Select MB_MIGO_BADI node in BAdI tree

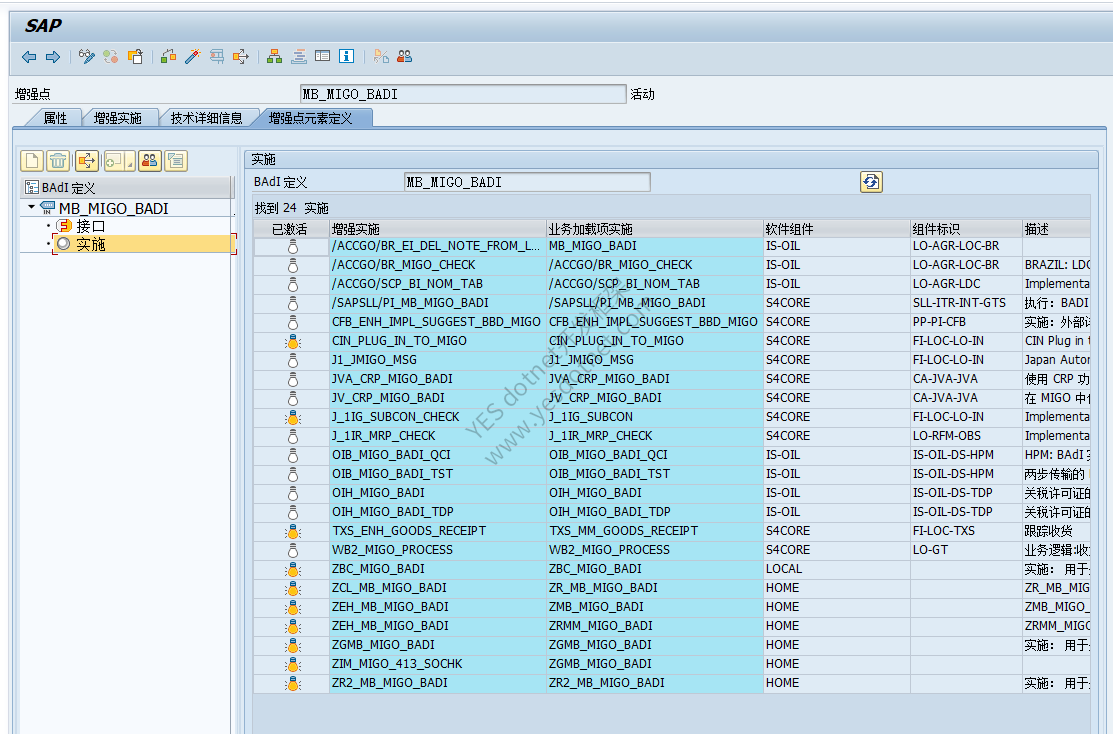(114, 209)
